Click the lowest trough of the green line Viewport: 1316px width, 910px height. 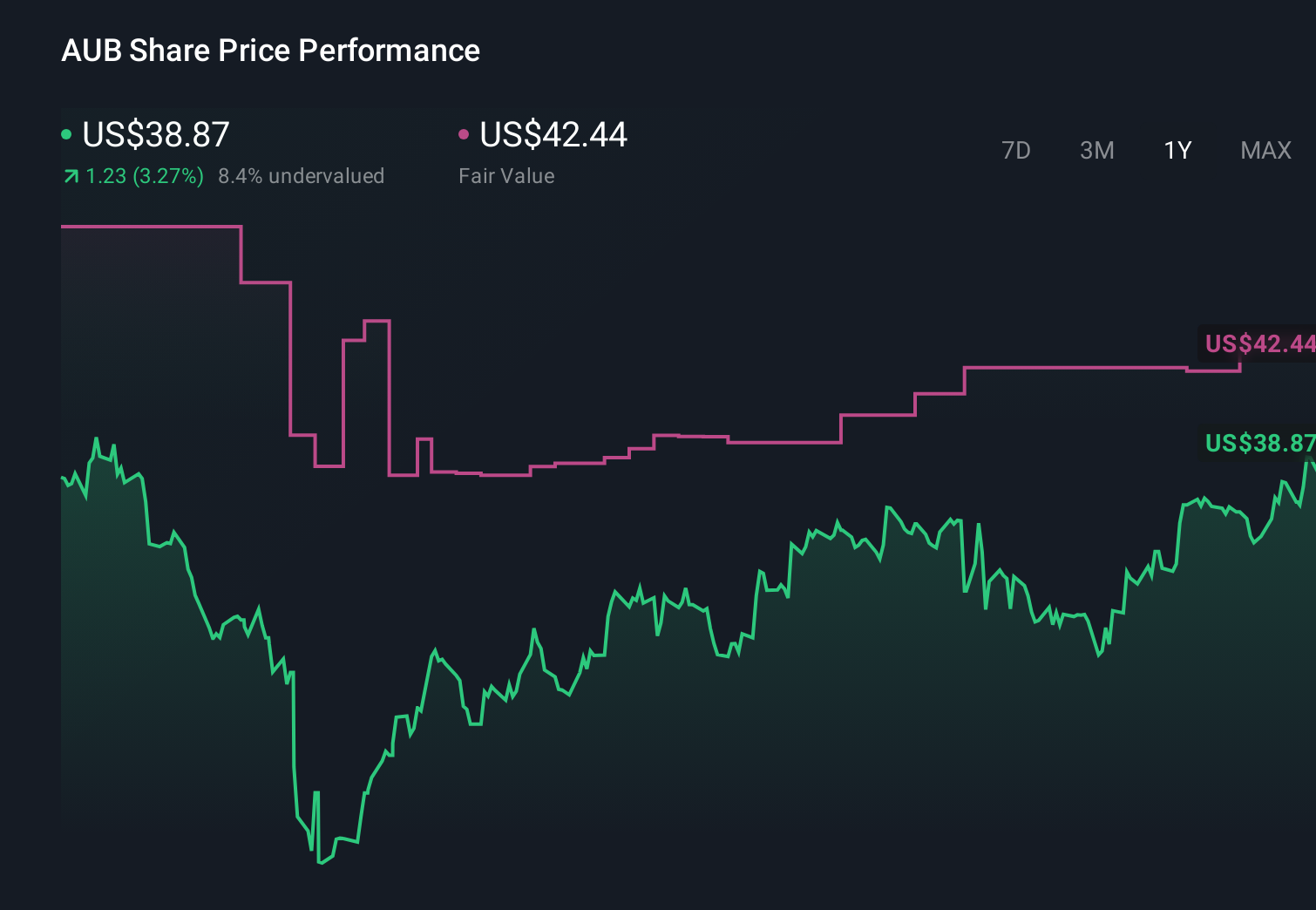321,862
